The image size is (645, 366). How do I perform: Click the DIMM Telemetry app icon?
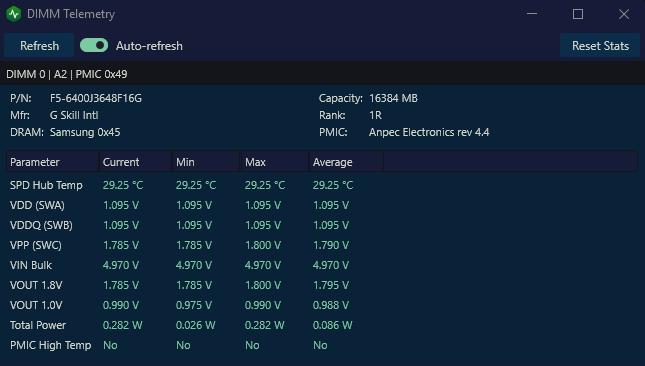click(14, 14)
